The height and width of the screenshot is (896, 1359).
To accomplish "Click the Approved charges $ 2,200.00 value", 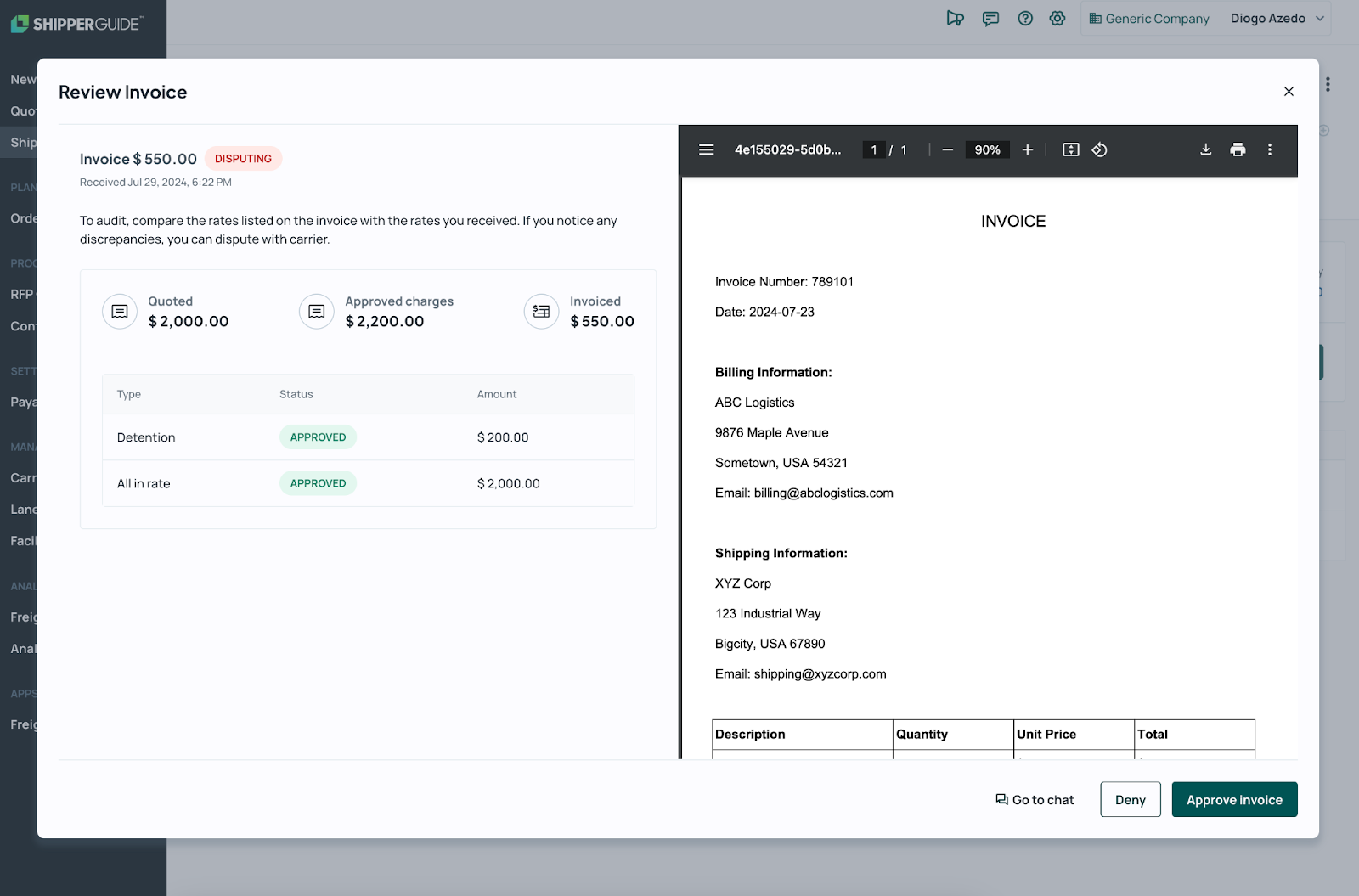I will coord(385,321).
